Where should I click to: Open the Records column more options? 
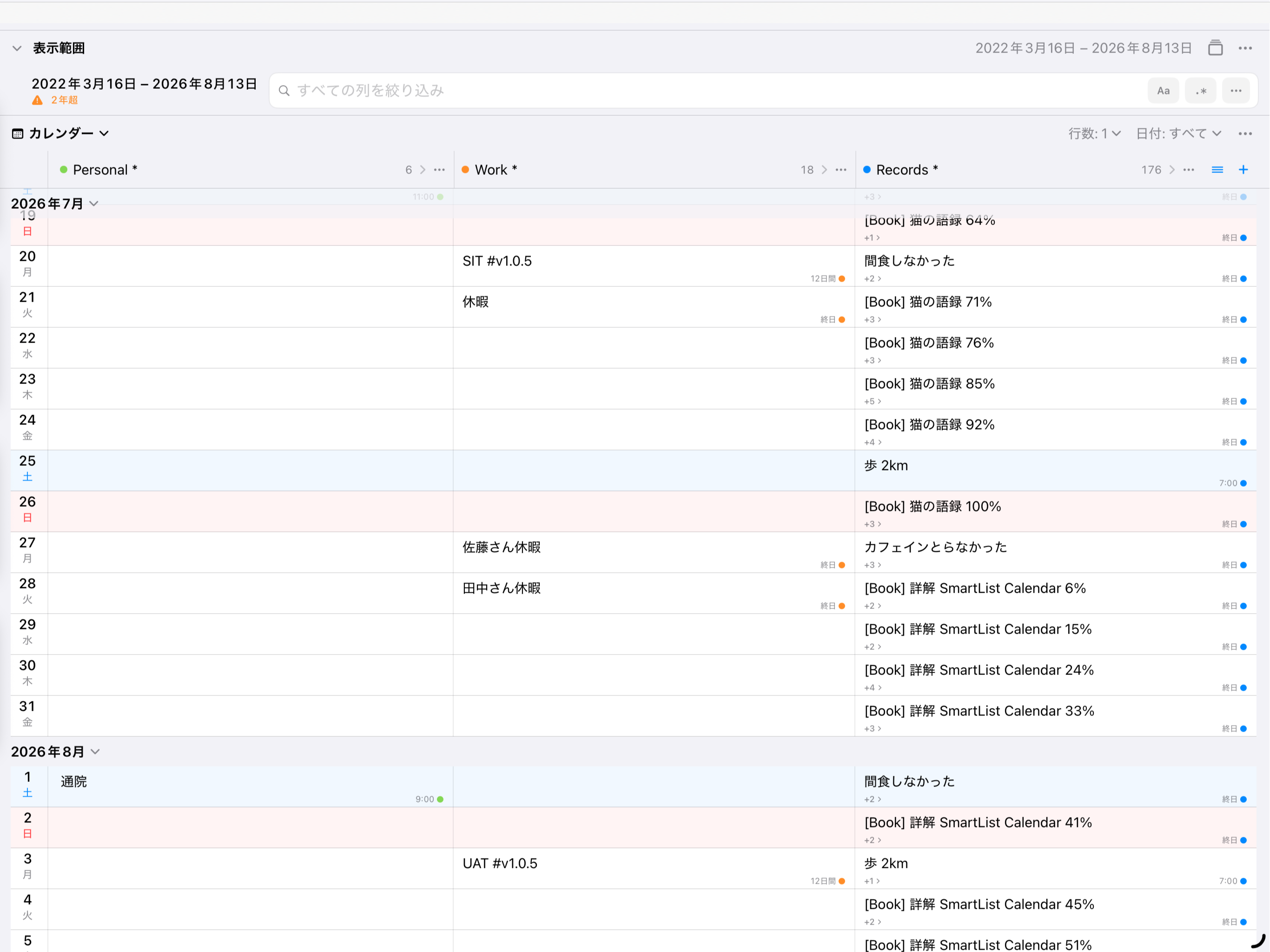click(x=1189, y=170)
